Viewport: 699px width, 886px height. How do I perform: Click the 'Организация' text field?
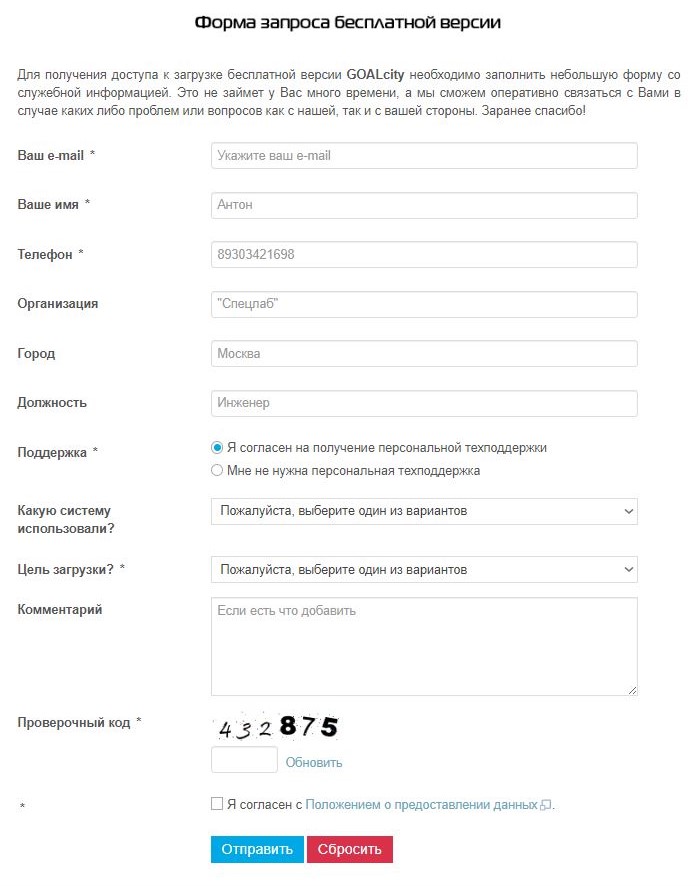click(424, 305)
